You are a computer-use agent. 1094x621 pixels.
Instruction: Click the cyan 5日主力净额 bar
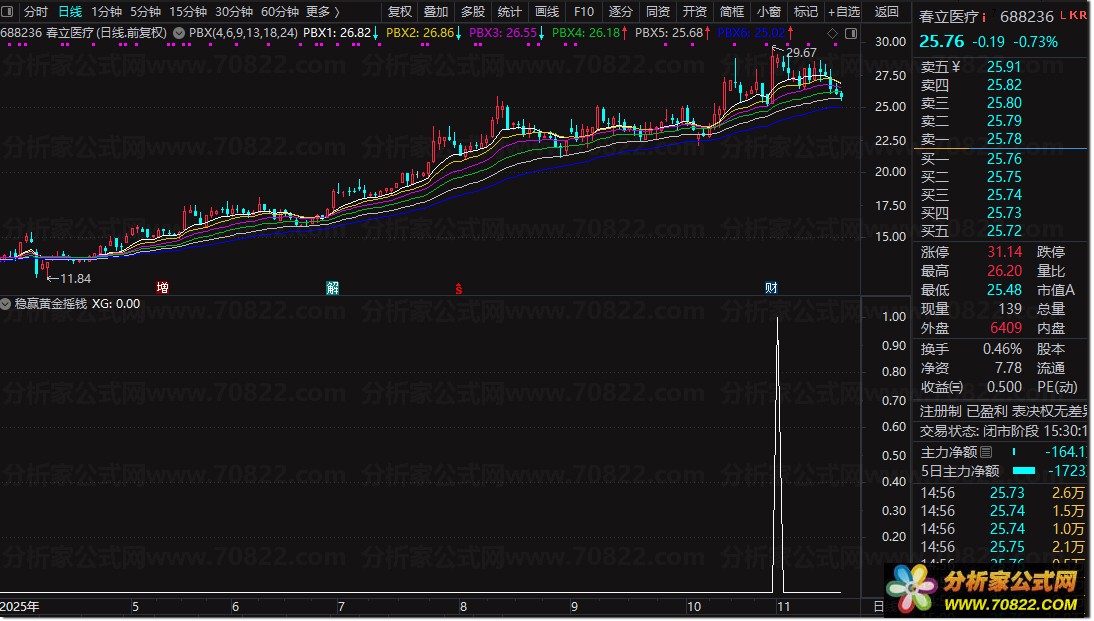click(x=1024, y=471)
